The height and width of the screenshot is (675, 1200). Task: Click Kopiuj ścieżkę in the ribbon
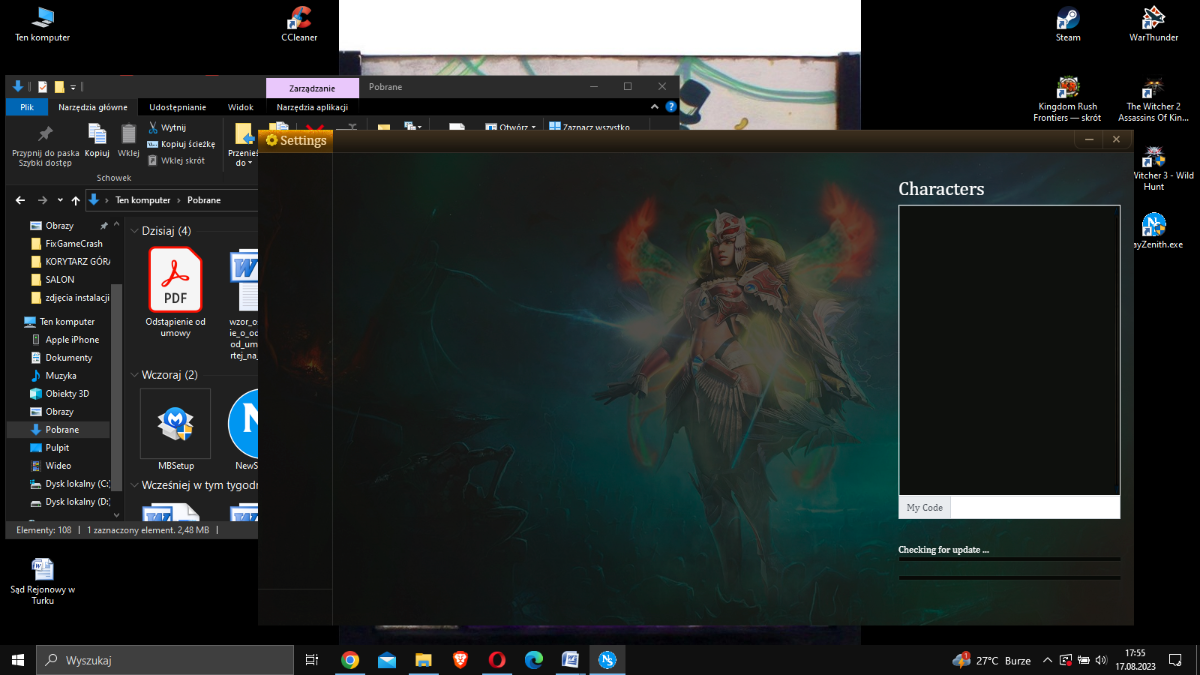click(181, 144)
